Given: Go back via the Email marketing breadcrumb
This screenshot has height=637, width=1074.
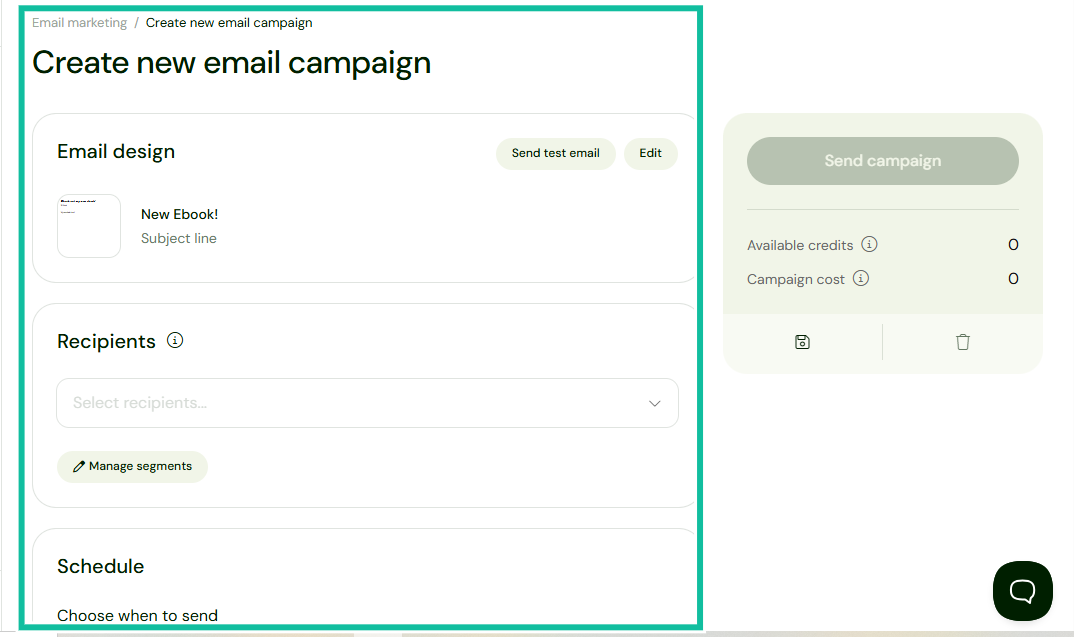Looking at the screenshot, I should coord(79,22).
